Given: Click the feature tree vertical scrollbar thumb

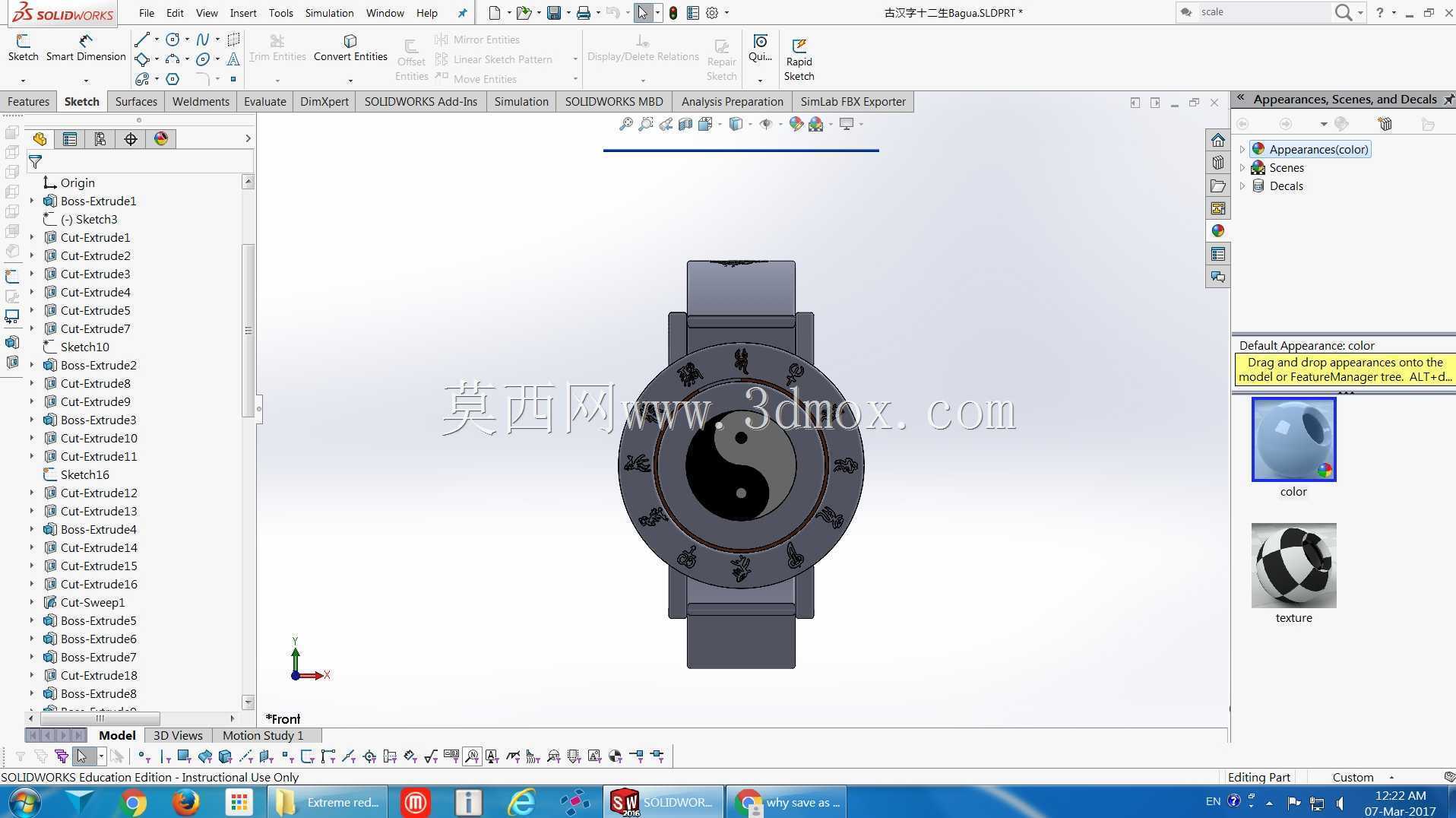Looking at the screenshot, I should [248, 330].
